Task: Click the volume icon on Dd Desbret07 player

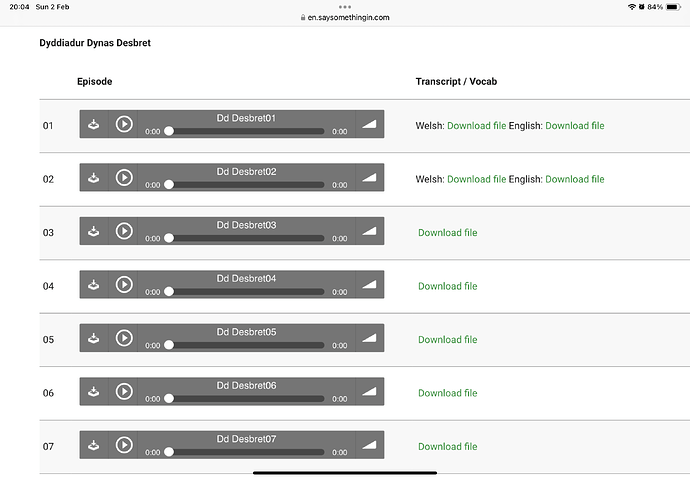Action: [x=369, y=445]
